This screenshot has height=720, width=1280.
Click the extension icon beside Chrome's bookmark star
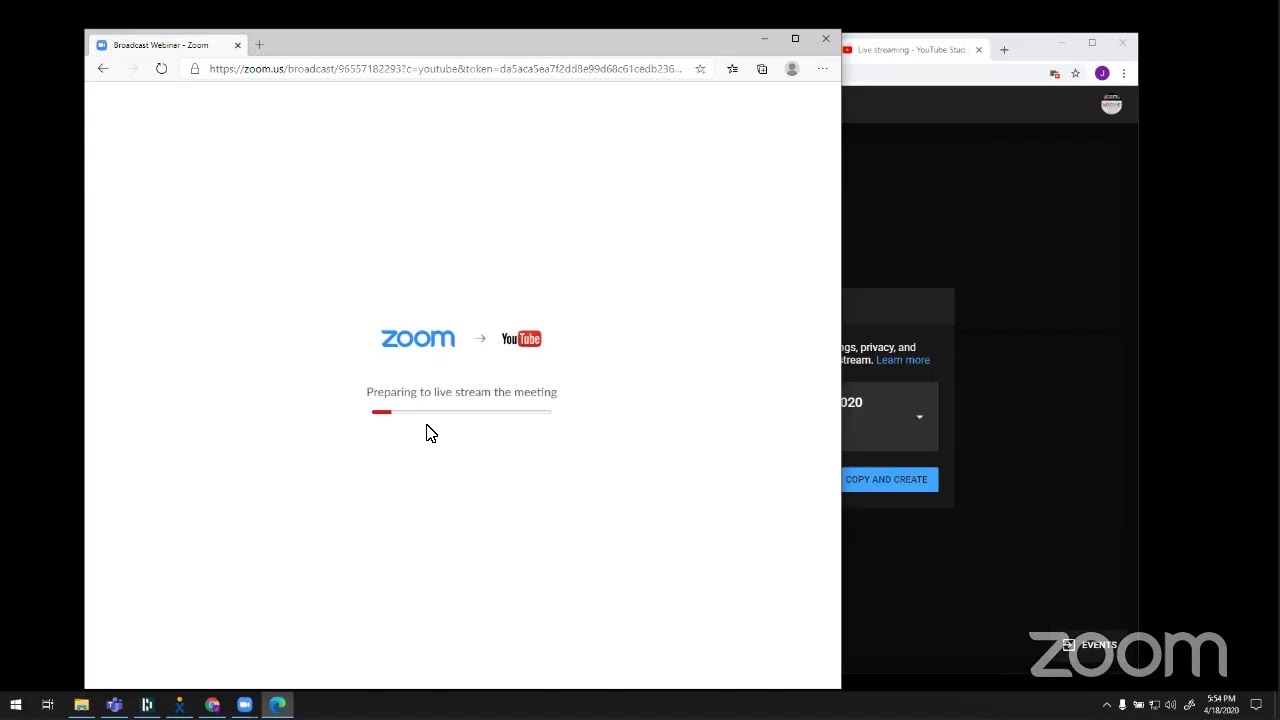point(1054,73)
